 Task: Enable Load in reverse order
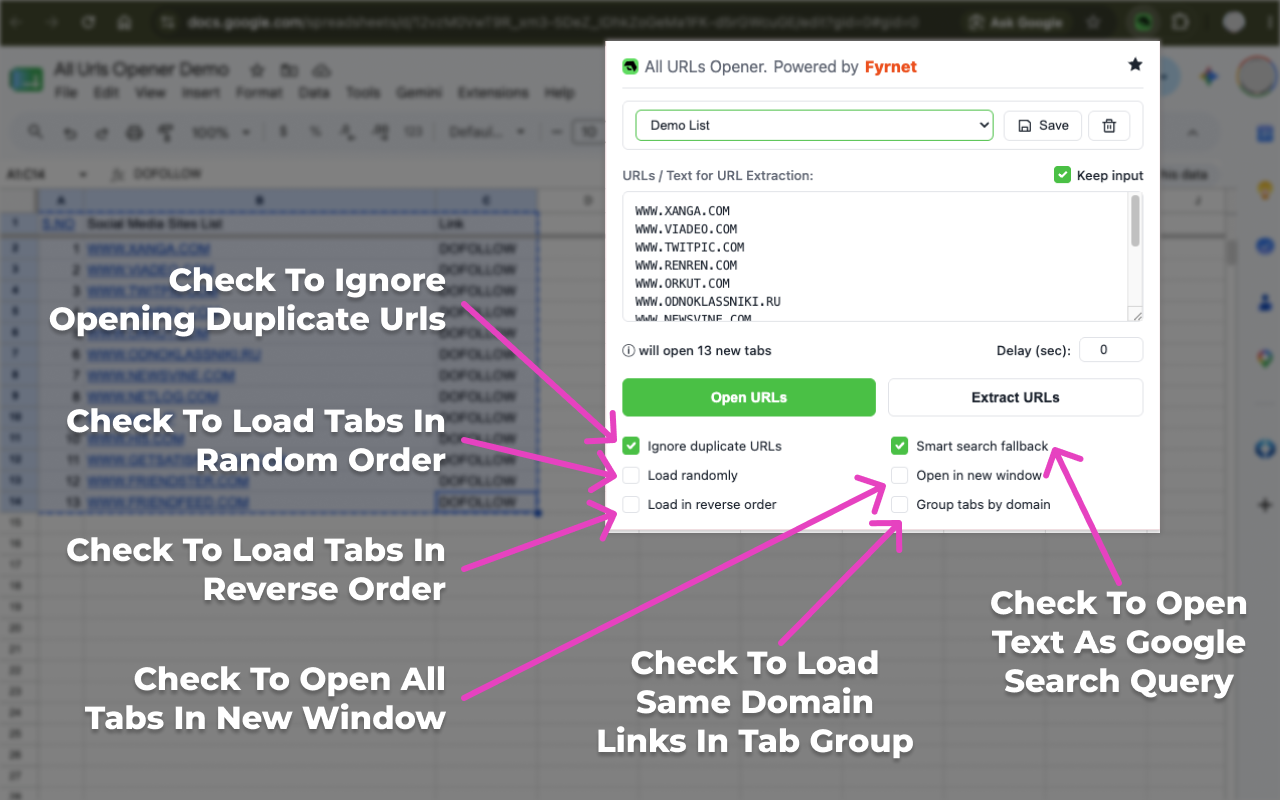click(631, 504)
